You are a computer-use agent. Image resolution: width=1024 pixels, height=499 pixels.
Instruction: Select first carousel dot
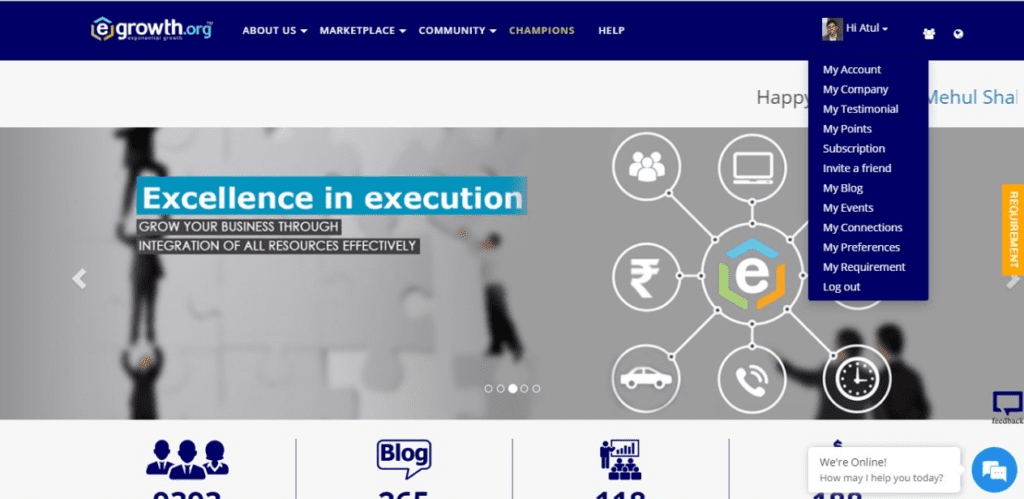(488, 389)
